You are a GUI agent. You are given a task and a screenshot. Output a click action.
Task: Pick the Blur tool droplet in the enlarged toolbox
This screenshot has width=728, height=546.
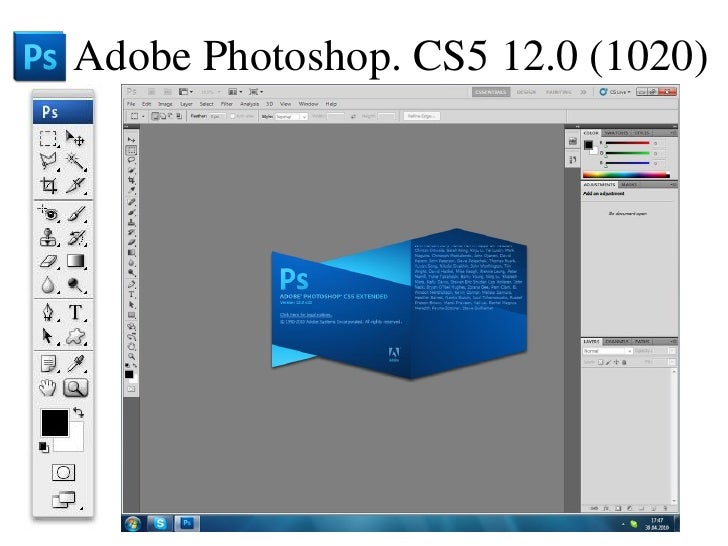coord(48,285)
